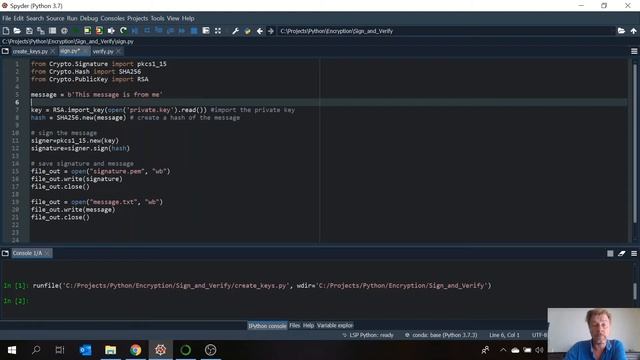The width and height of the screenshot is (640, 360).
Task: Open Preferences via the wrench icon
Action: (x=236, y=31)
